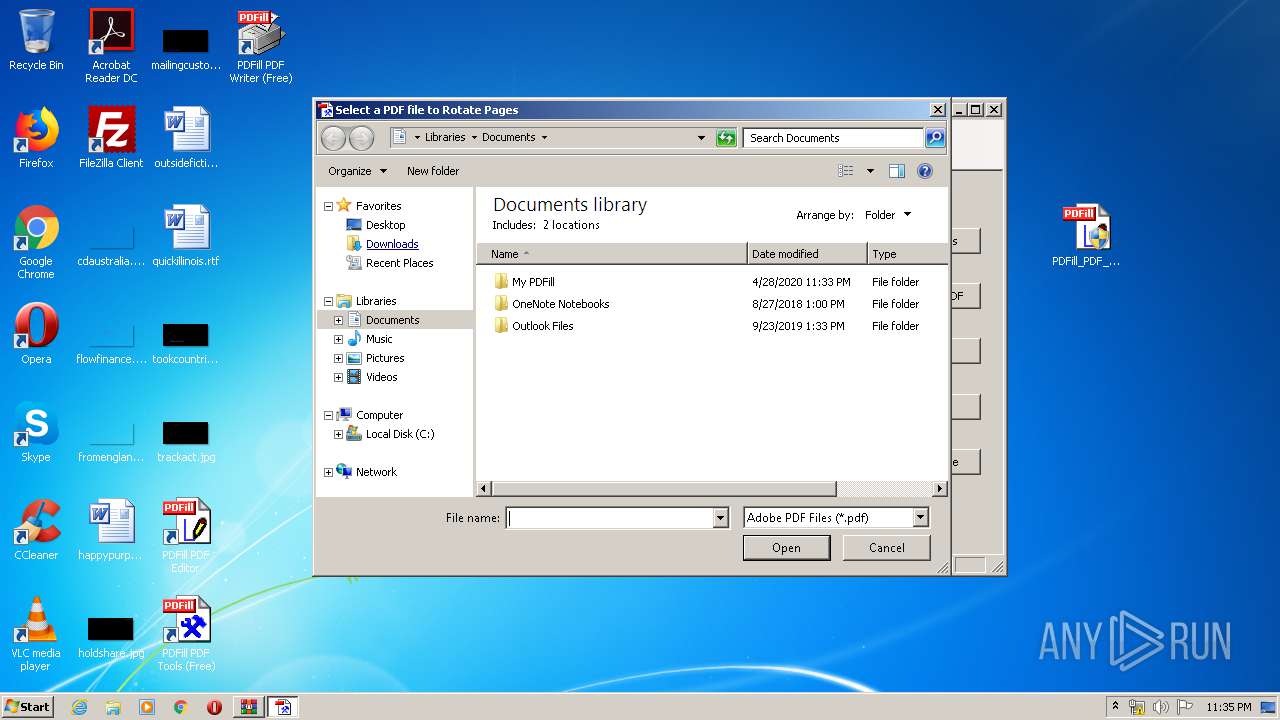Refresh the Documents location with green arrow

[726, 138]
